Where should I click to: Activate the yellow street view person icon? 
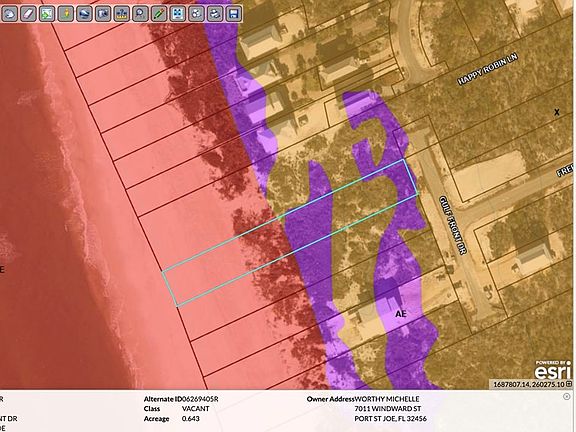[x=66, y=14]
